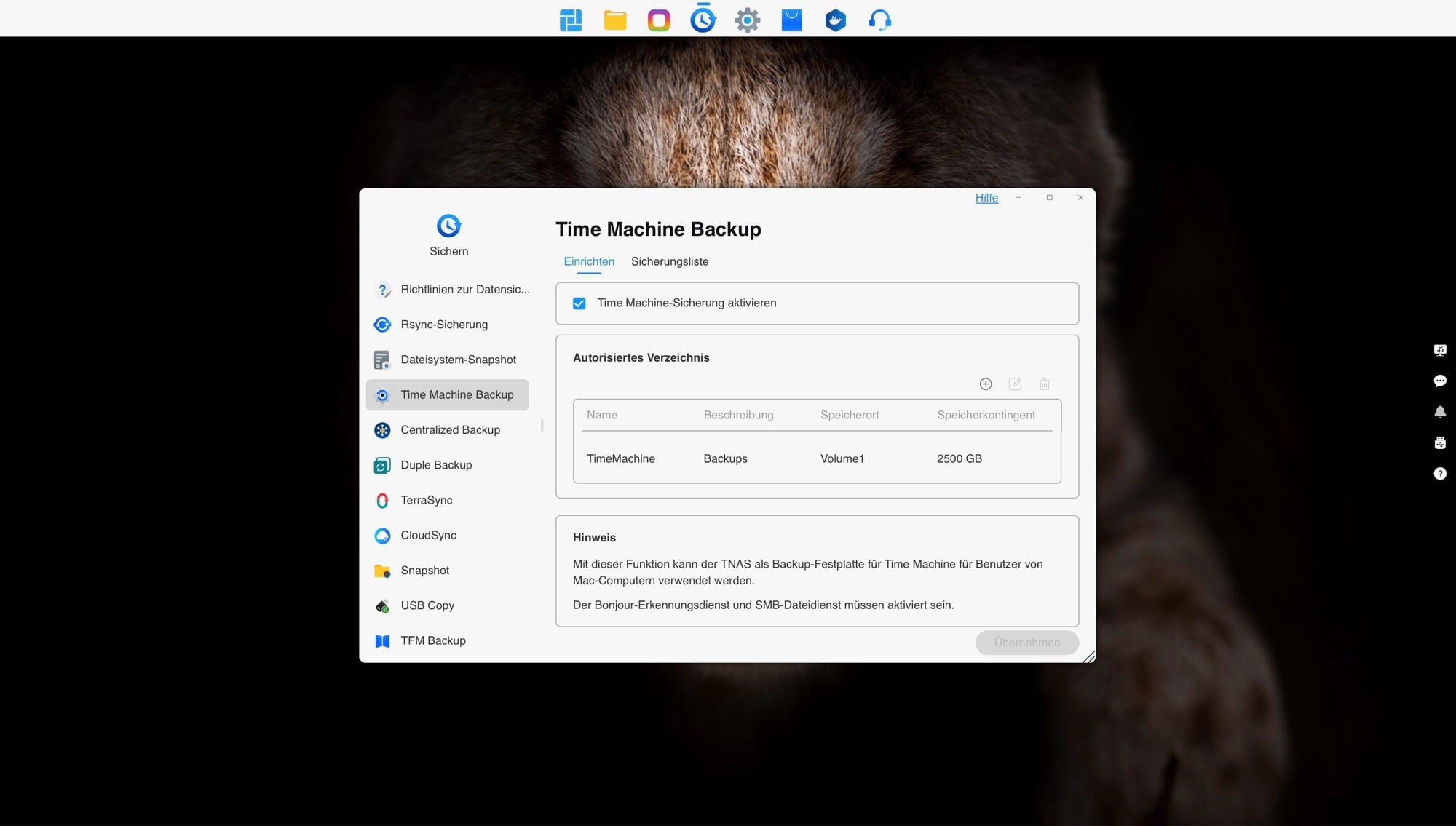The height and width of the screenshot is (826, 1456).
Task: Click the edit directory pencil icon
Action: (1015, 384)
